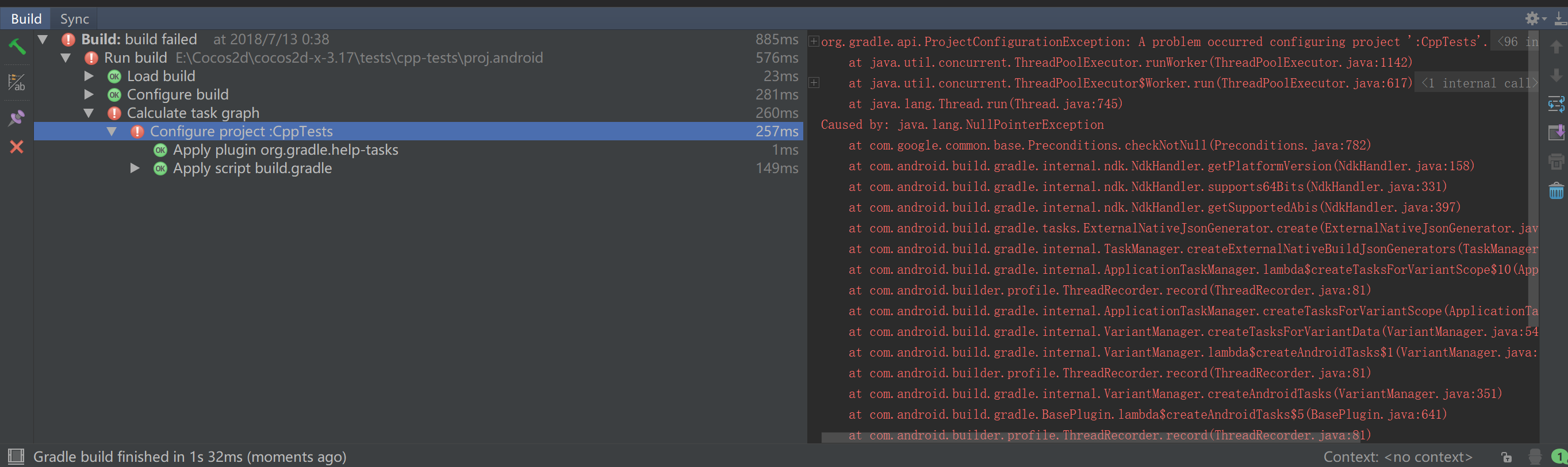Click the scroll to end icon
Image resolution: width=1568 pixels, height=467 pixels.
[1556, 133]
